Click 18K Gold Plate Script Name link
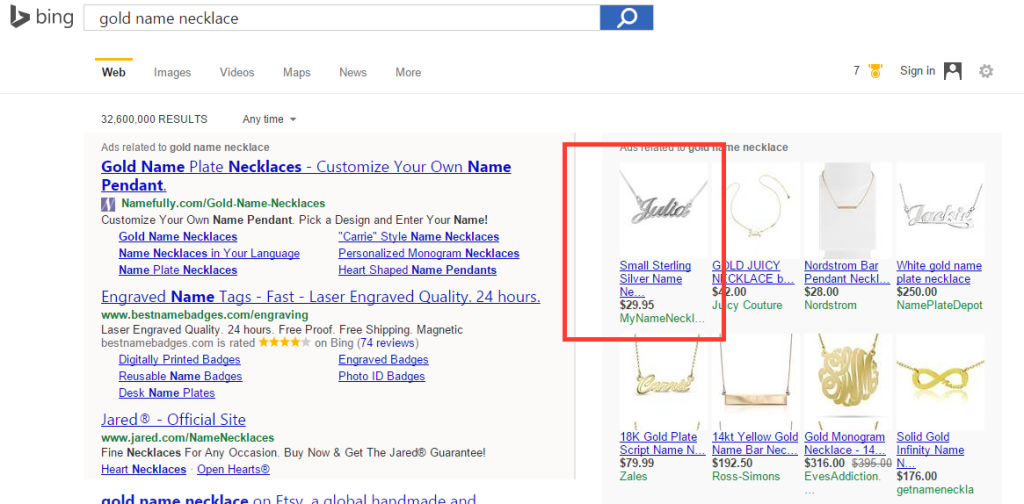 coord(662,443)
